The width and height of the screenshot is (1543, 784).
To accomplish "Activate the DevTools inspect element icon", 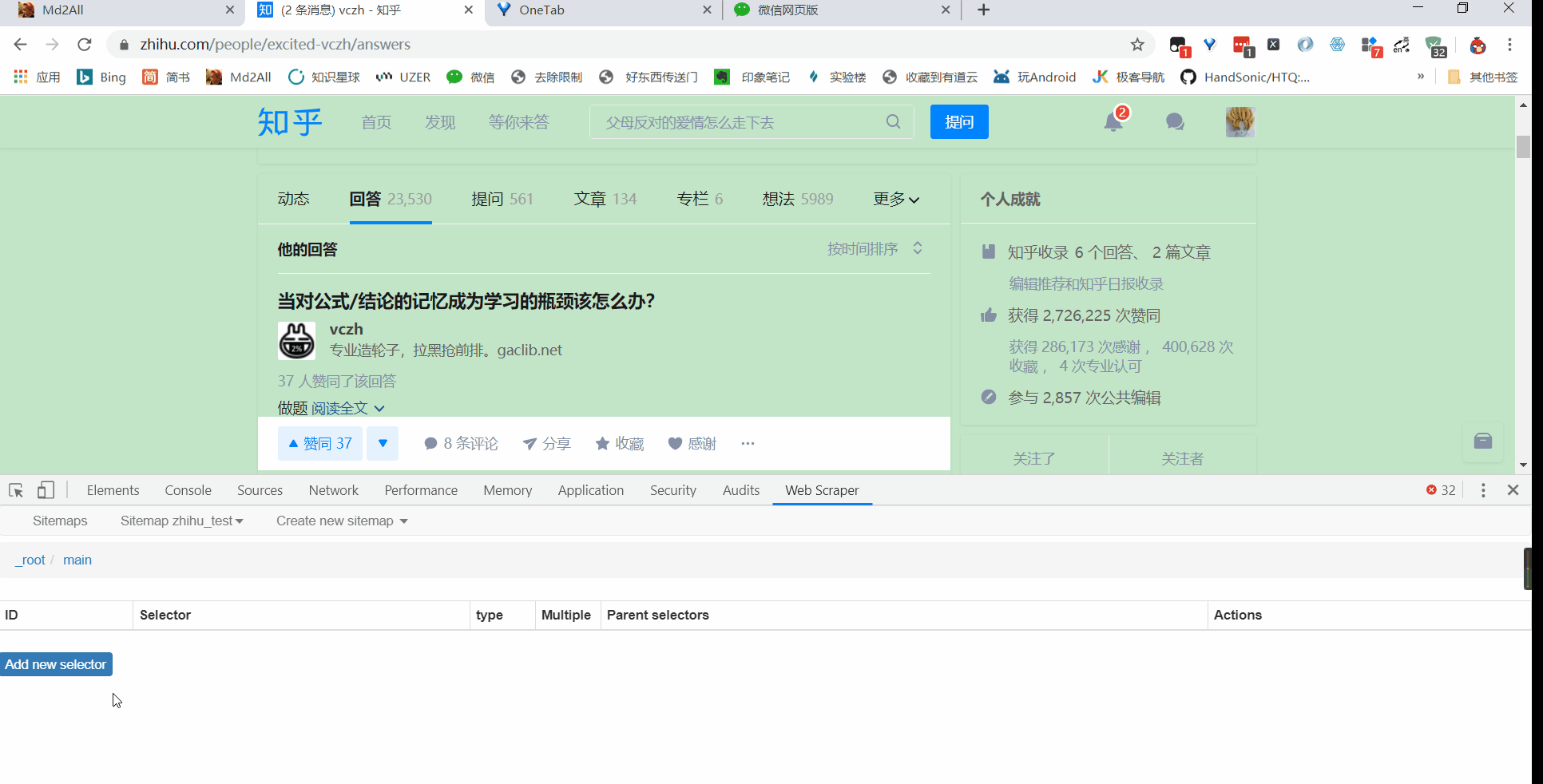I will click(x=16, y=490).
